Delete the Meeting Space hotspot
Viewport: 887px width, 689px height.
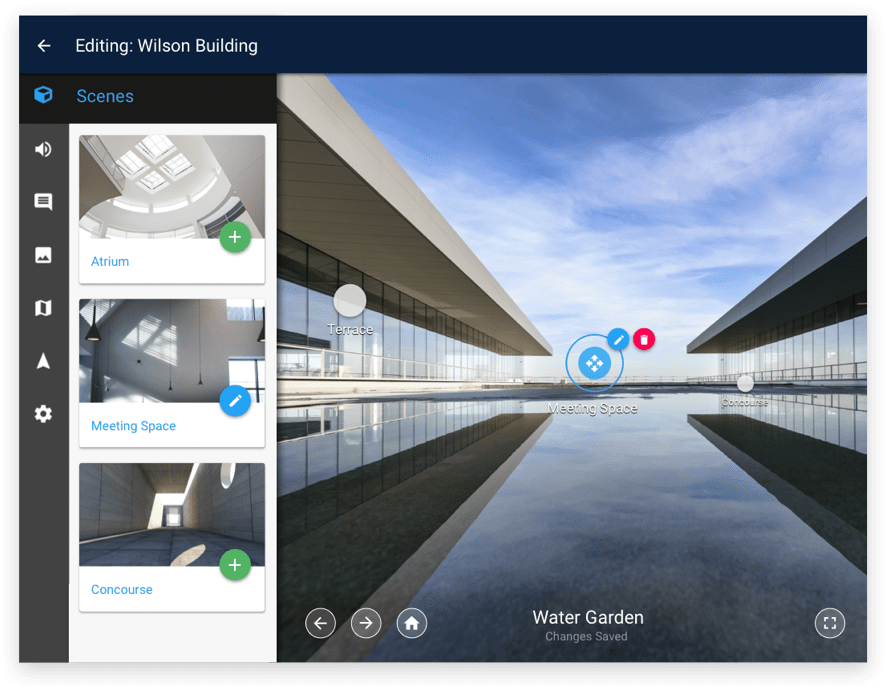click(644, 339)
